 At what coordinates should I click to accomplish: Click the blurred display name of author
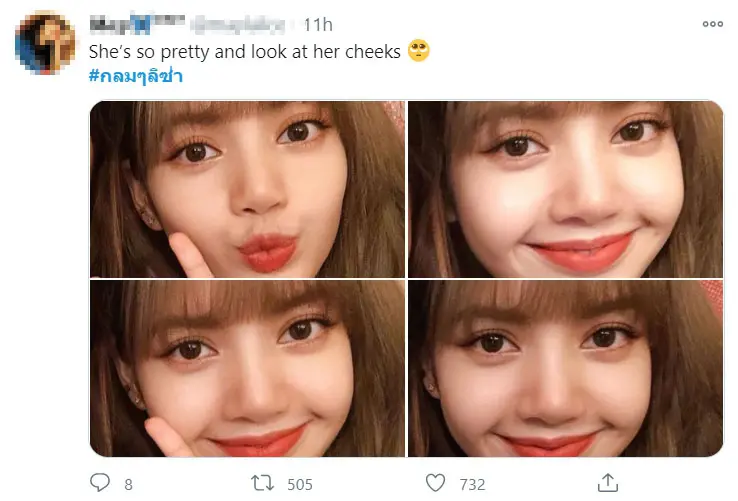122,22
